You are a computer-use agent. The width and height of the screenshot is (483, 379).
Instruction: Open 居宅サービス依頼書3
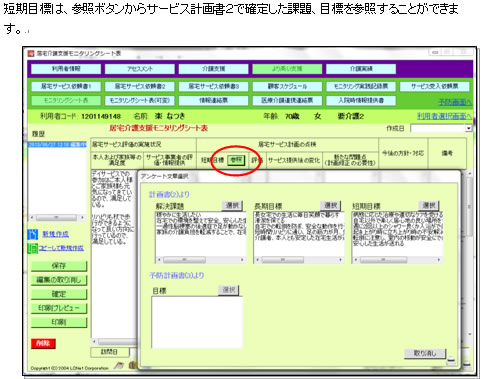pyautogui.click(x=213, y=86)
